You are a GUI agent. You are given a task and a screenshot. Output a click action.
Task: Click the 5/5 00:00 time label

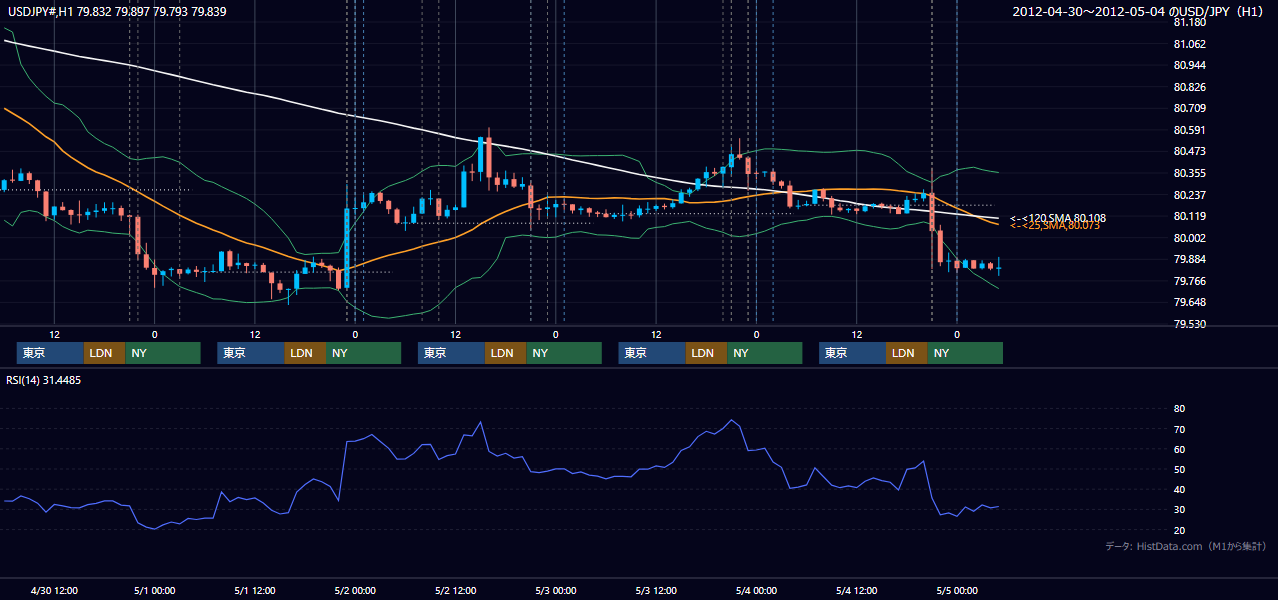click(x=956, y=590)
